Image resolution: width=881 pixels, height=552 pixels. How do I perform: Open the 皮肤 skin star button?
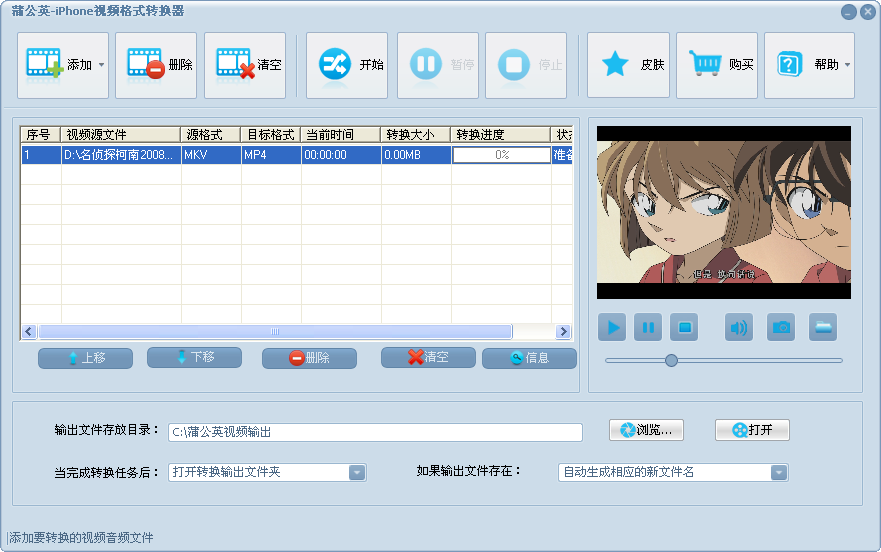(x=628, y=65)
